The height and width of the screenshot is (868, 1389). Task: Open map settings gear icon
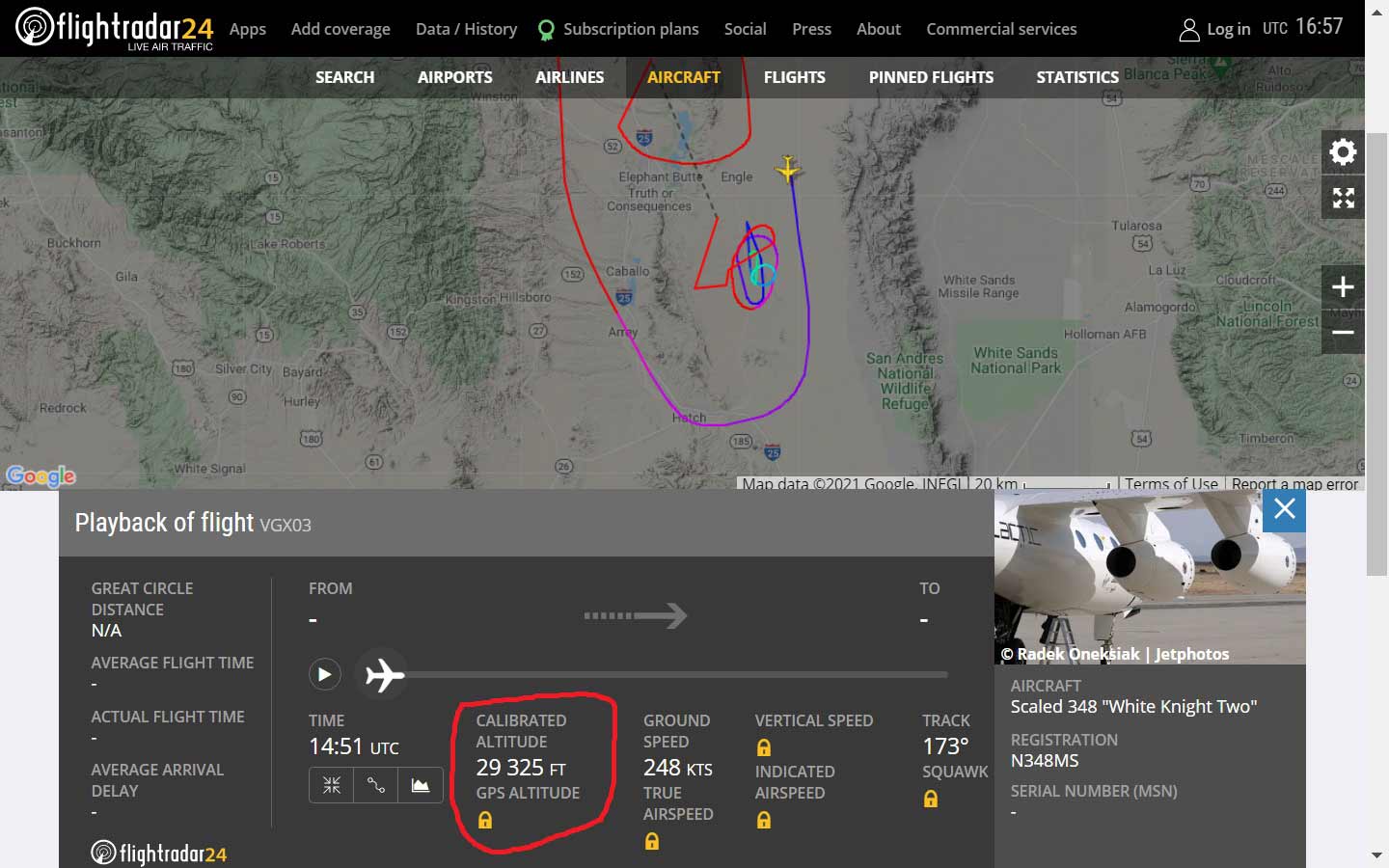pos(1343,151)
